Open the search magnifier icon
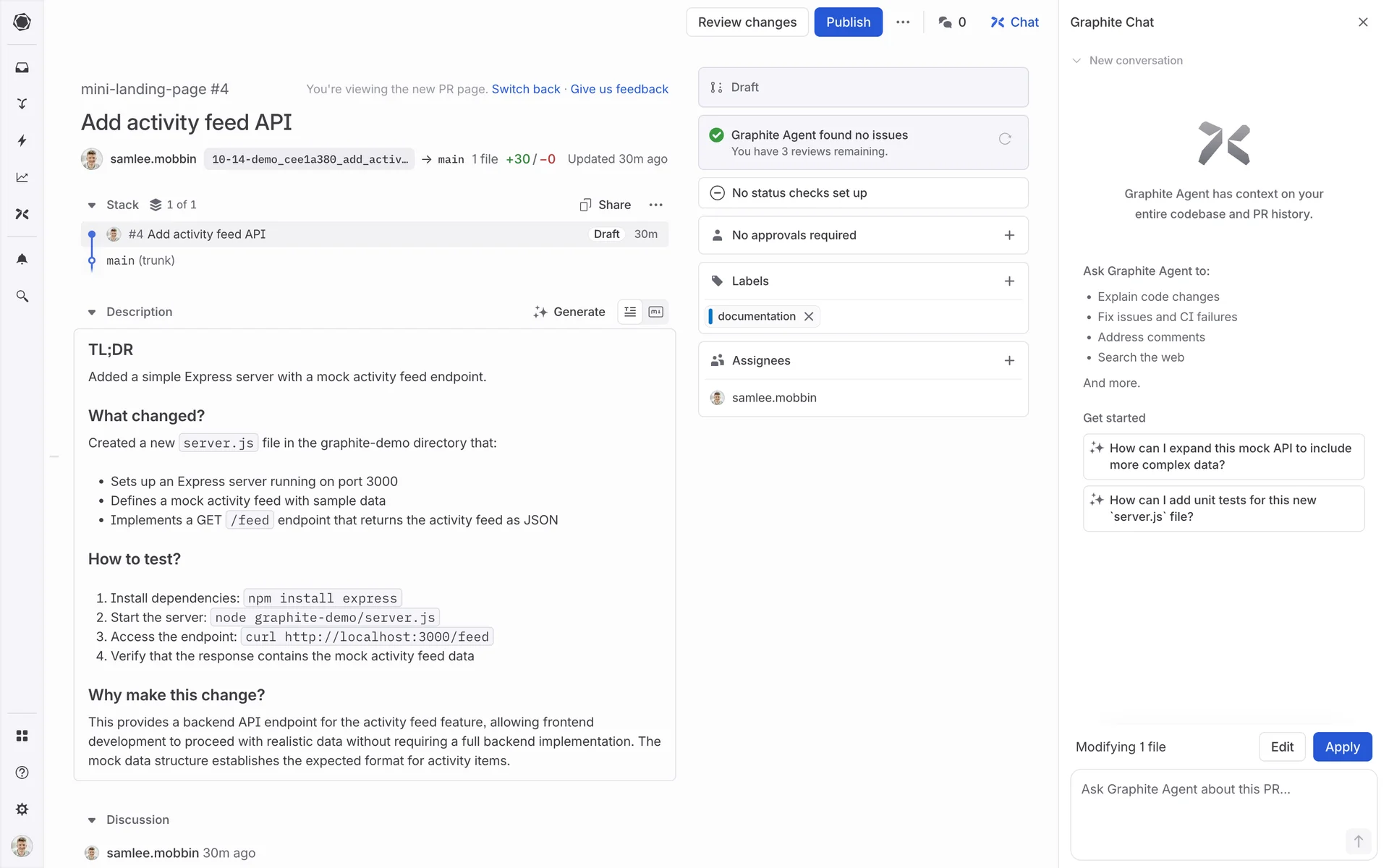This screenshot has height=868, width=1389. tap(22, 296)
